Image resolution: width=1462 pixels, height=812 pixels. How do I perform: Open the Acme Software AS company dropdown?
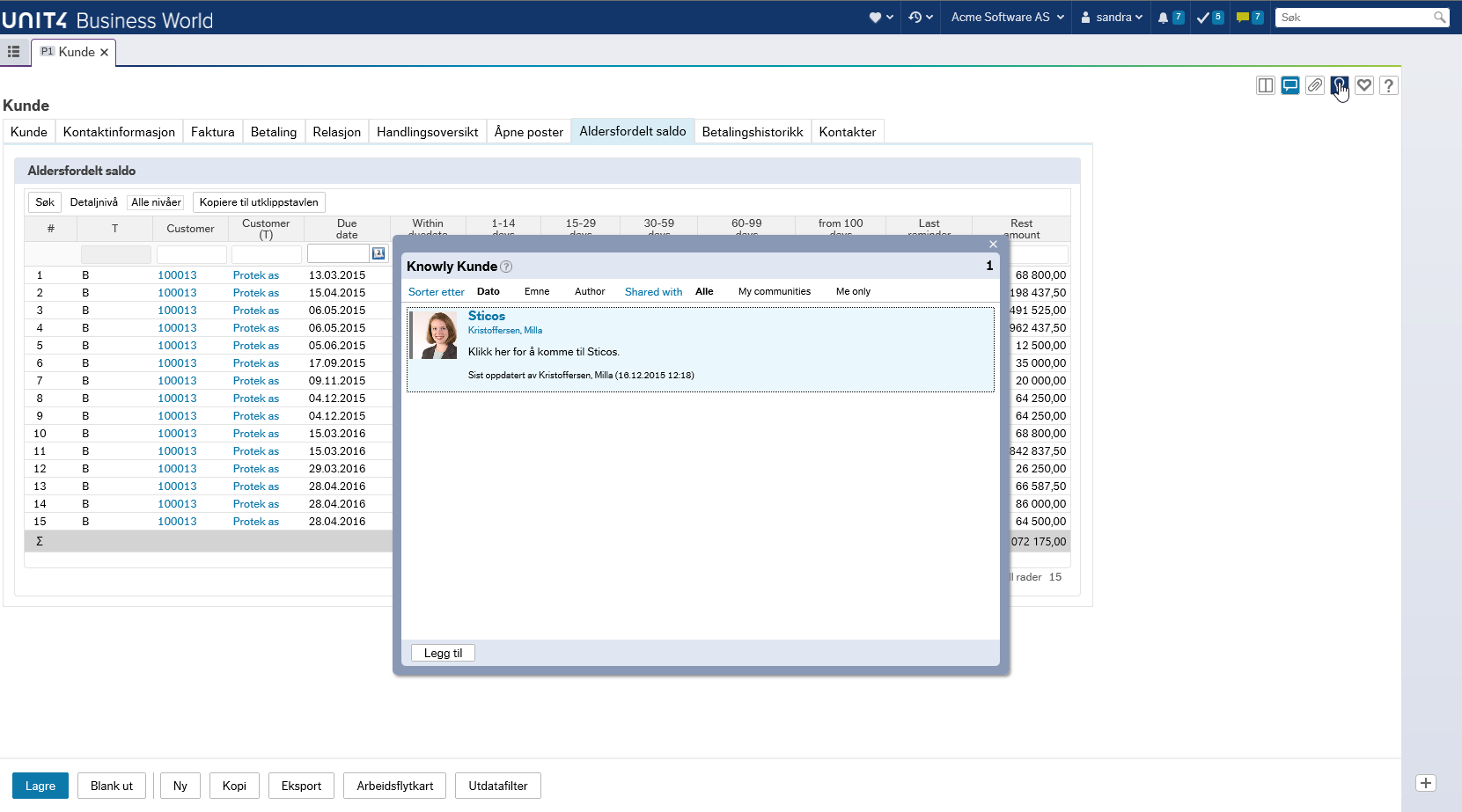click(1007, 18)
